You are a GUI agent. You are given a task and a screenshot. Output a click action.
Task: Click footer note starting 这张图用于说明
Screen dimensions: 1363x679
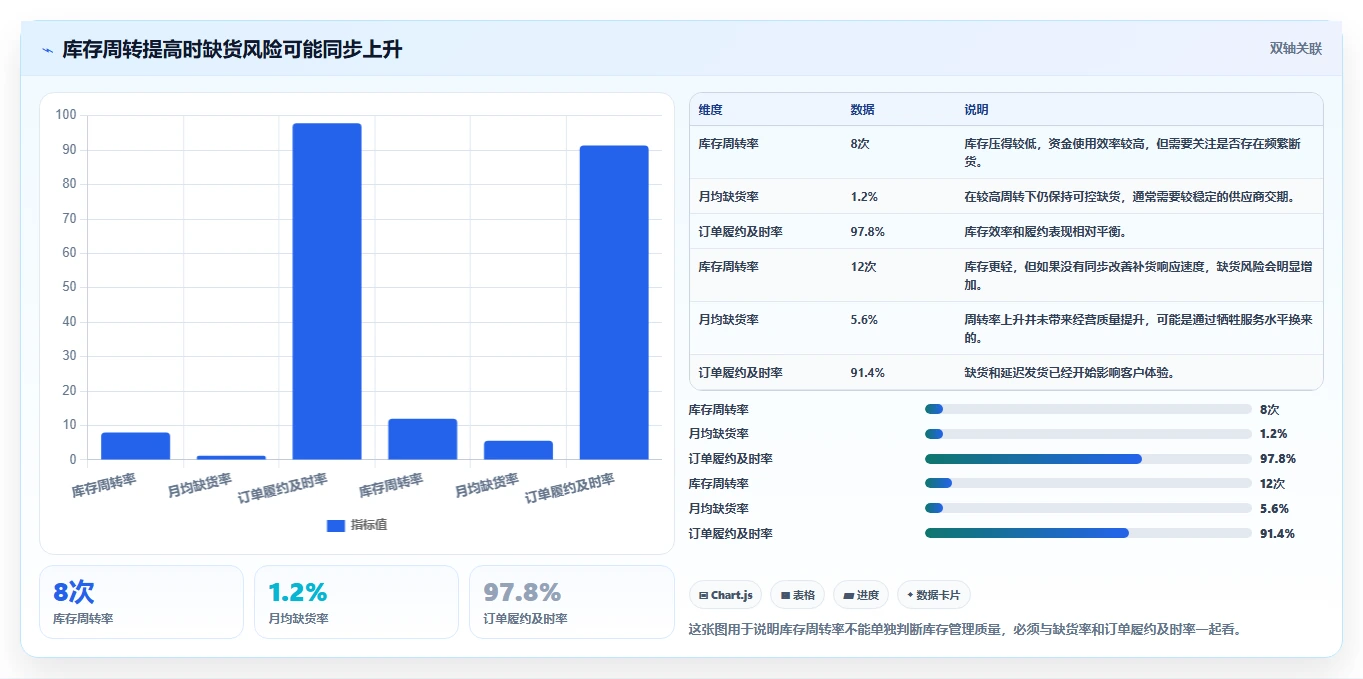[965, 630]
